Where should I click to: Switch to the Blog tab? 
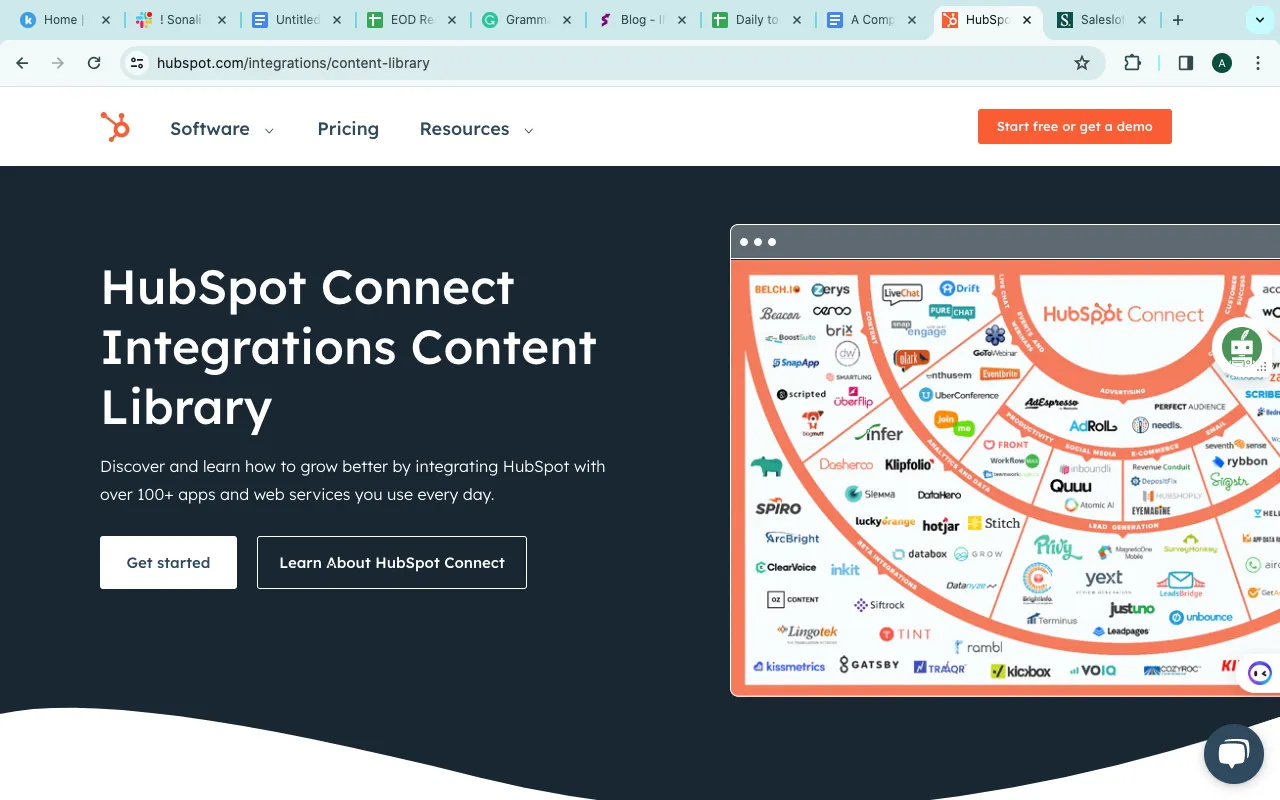641,20
